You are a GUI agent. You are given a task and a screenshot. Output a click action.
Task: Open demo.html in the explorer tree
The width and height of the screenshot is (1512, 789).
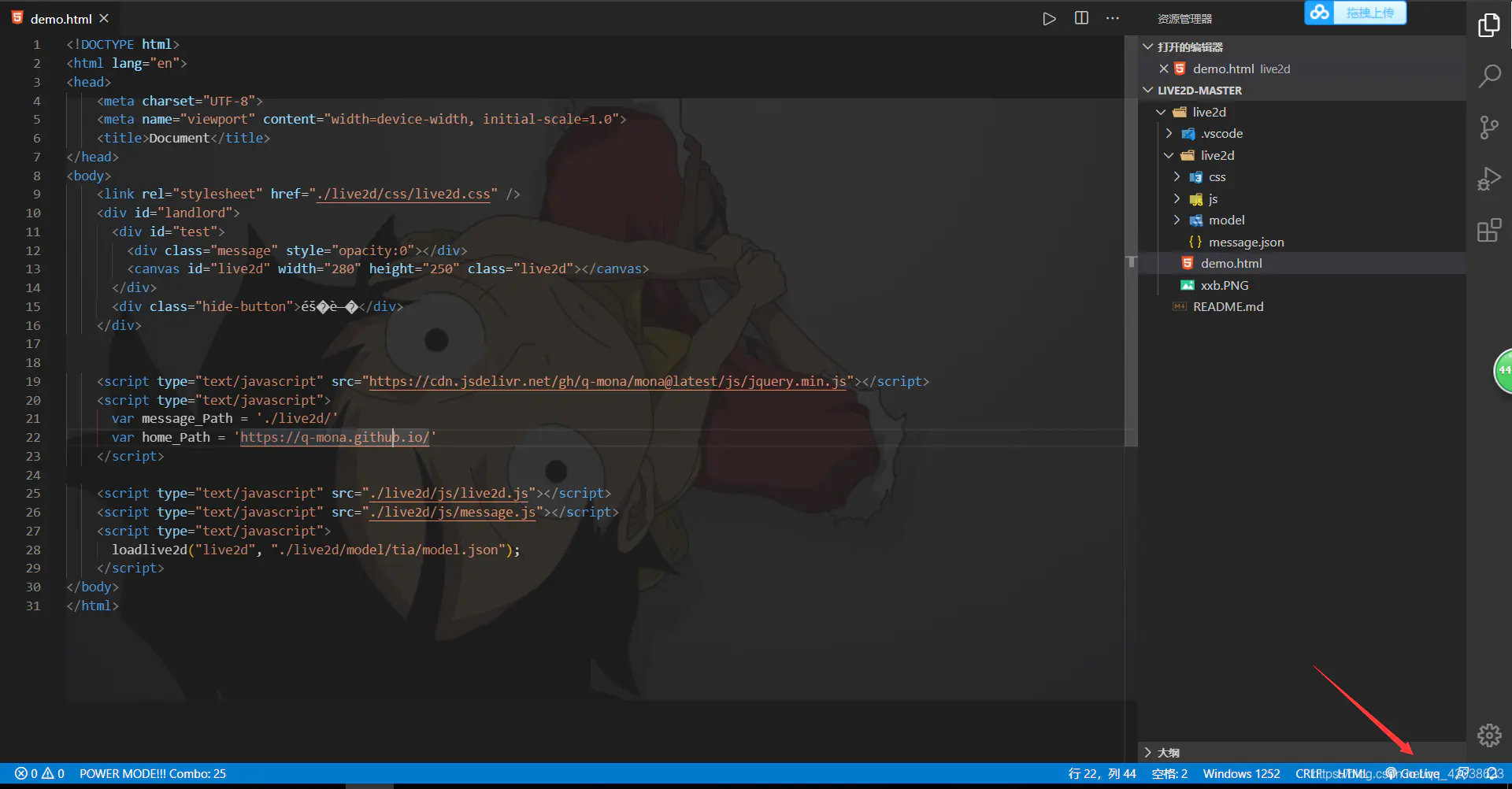click(x=1302, y=263)
